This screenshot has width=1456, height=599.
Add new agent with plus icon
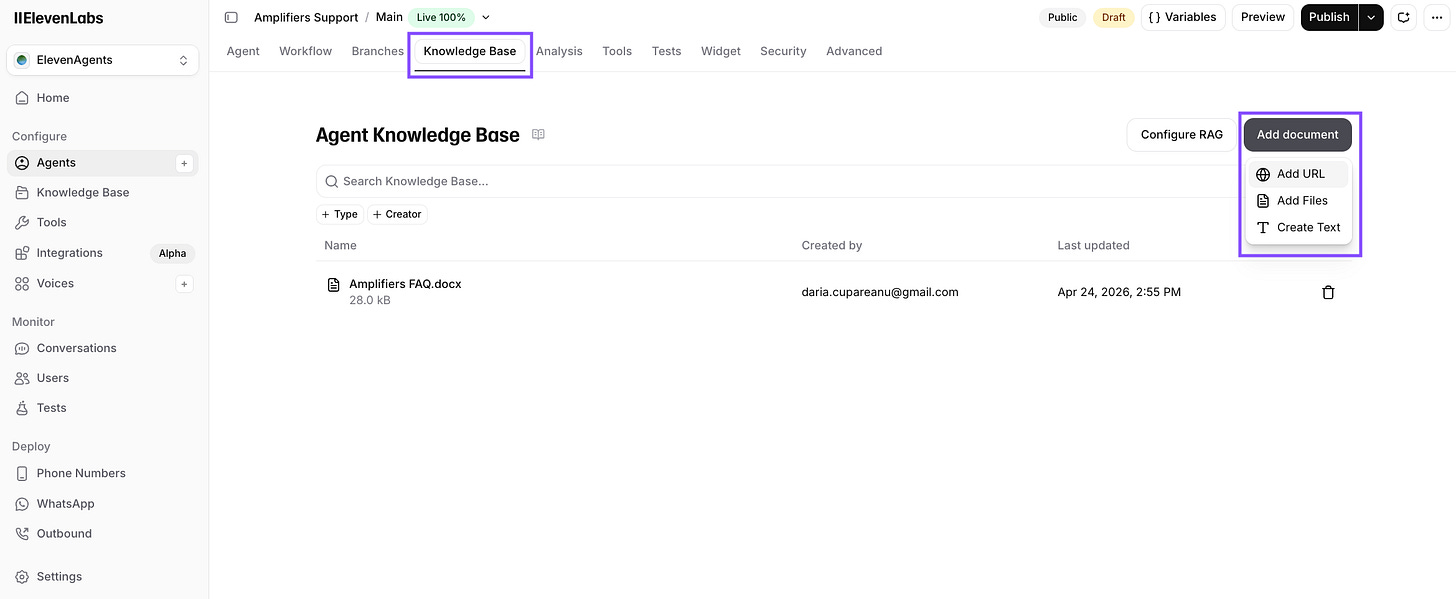pos(184,163)
